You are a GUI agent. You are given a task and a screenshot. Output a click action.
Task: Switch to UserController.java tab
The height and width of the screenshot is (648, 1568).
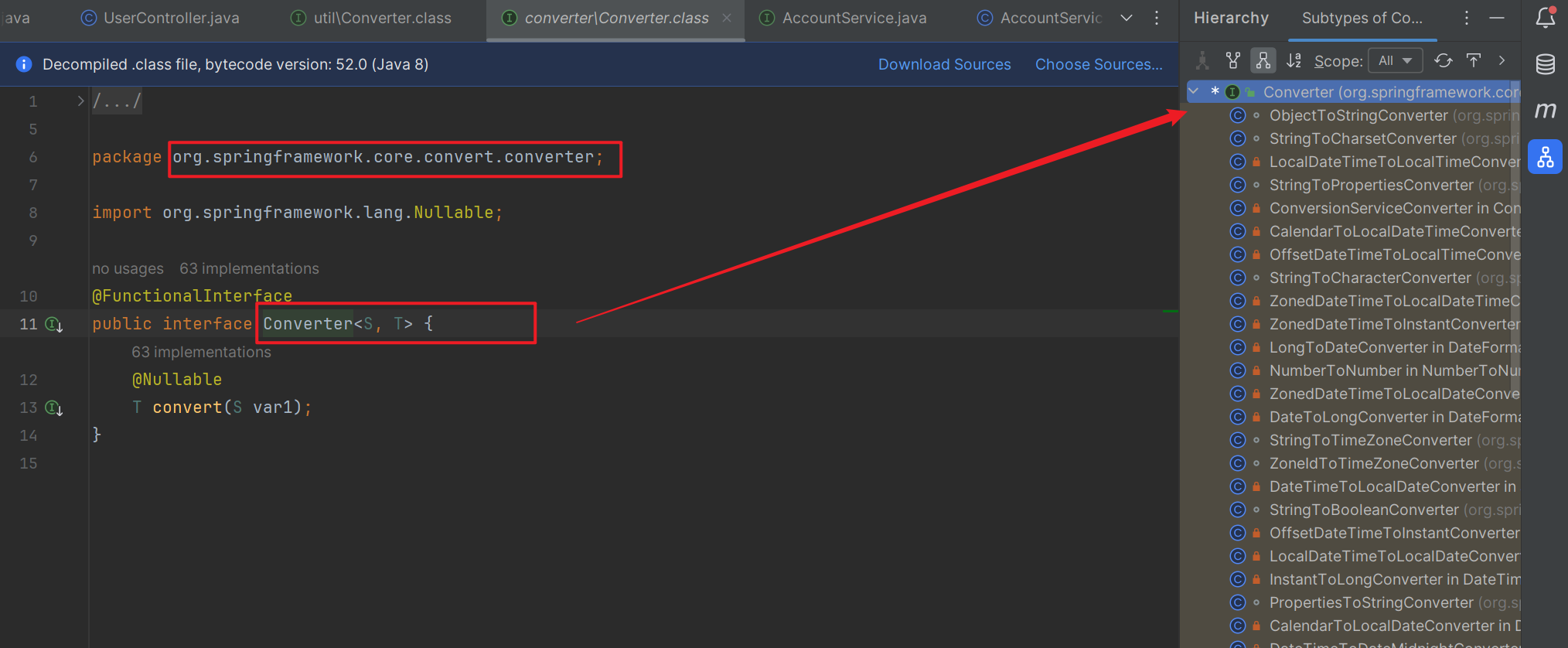tap(161, 18)
